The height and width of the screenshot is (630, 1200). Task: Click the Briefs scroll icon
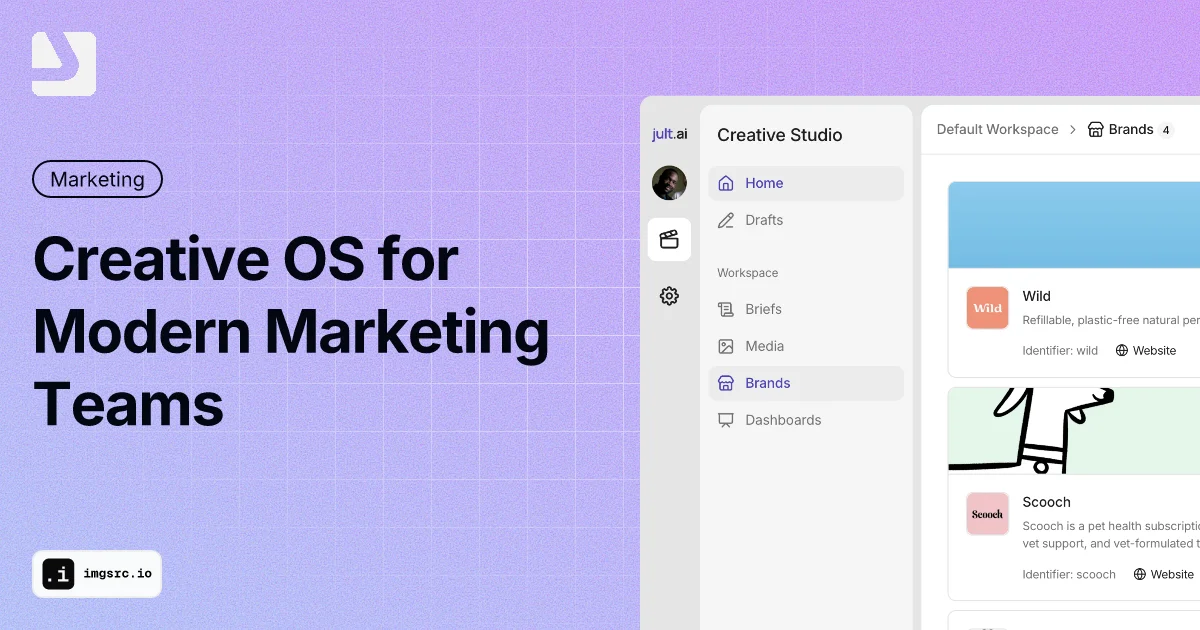click(x=726, y=309)
